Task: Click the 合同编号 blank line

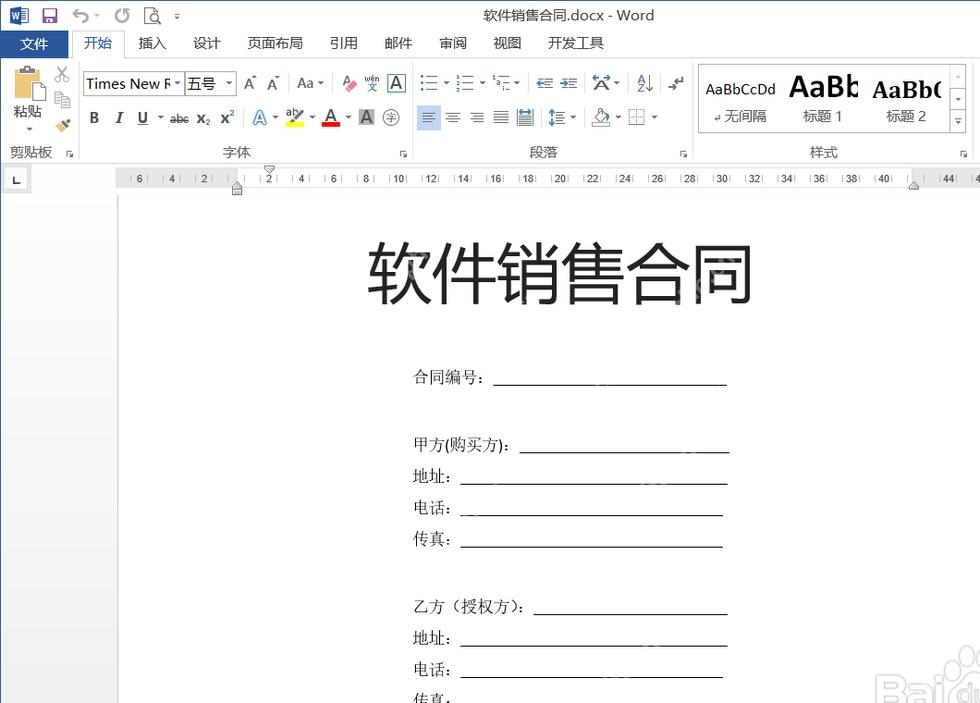Action: click(610, 379)
